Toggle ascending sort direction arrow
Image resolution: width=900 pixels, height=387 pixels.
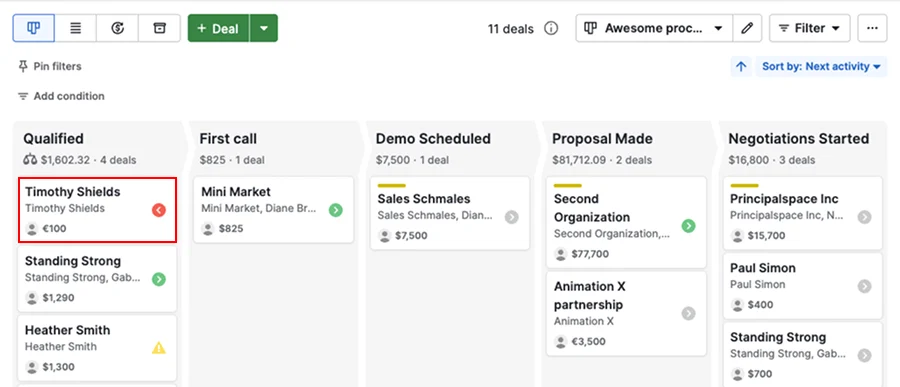tap(741, 67)
